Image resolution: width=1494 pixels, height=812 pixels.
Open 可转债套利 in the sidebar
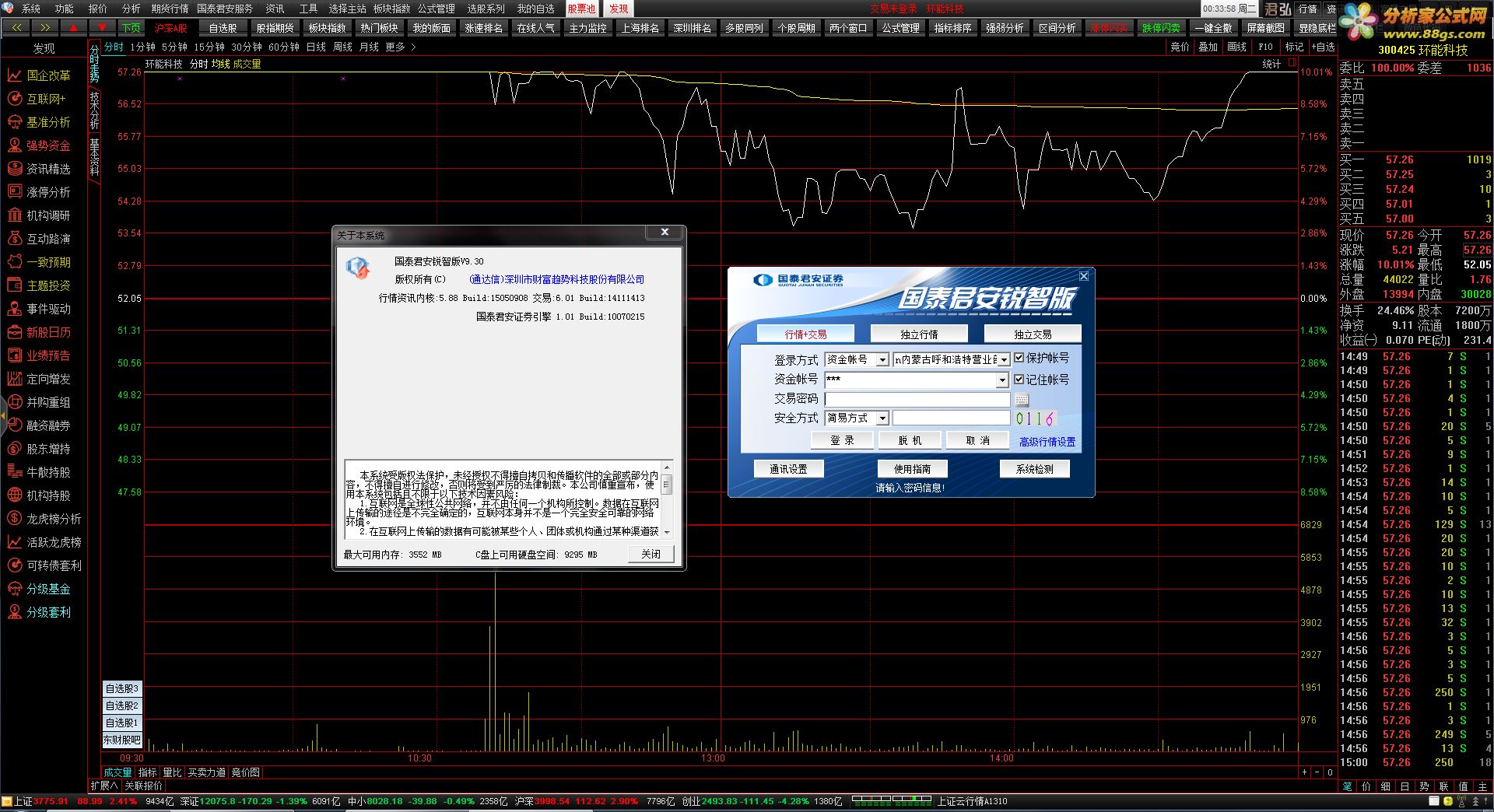44,565
